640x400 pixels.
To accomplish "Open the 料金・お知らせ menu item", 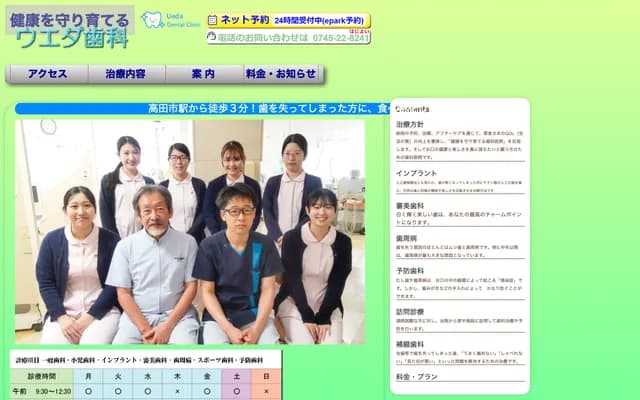I will [x=281, y=74].
